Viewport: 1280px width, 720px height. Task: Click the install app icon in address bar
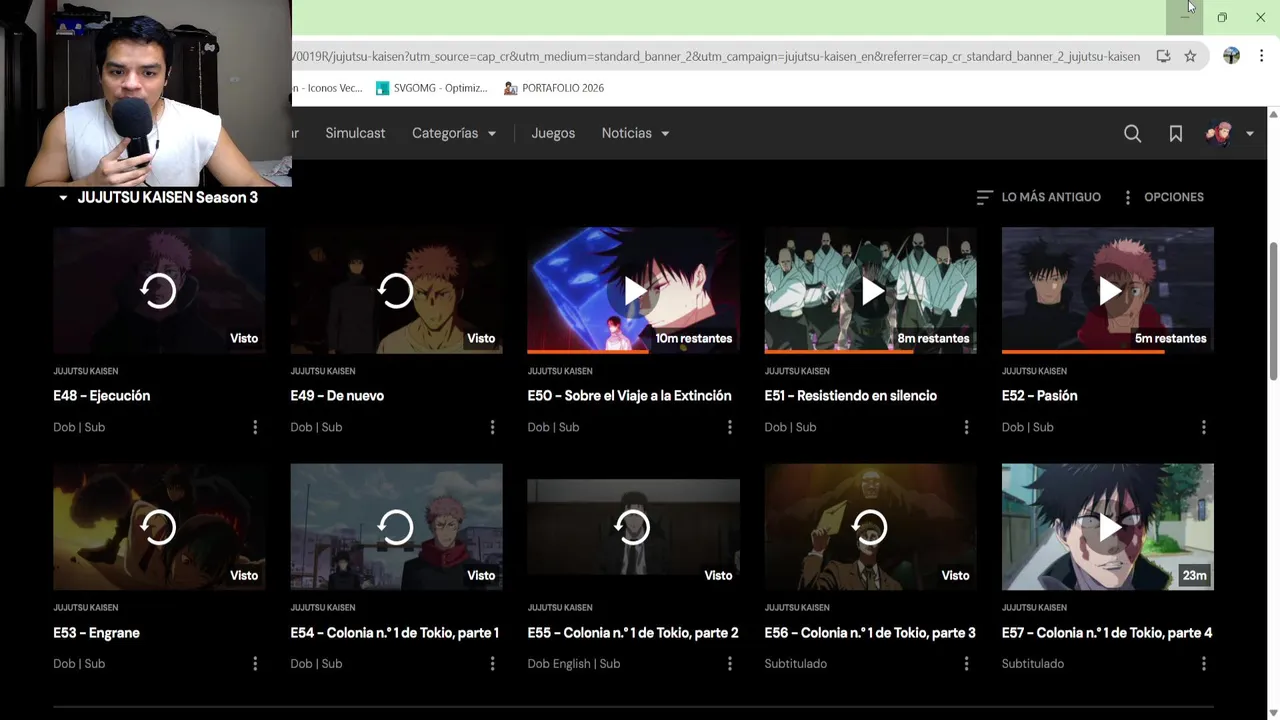(1163, 57)
